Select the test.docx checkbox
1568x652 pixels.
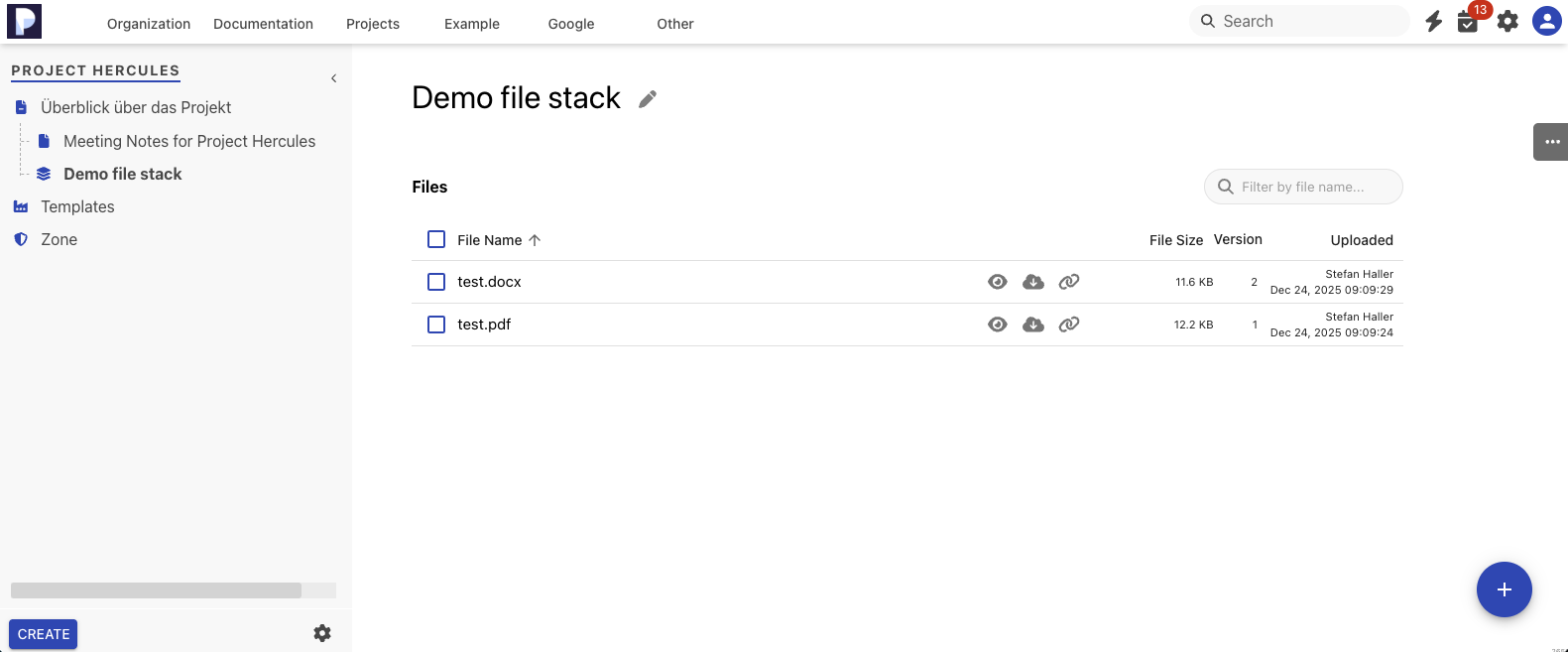(436, 282)
